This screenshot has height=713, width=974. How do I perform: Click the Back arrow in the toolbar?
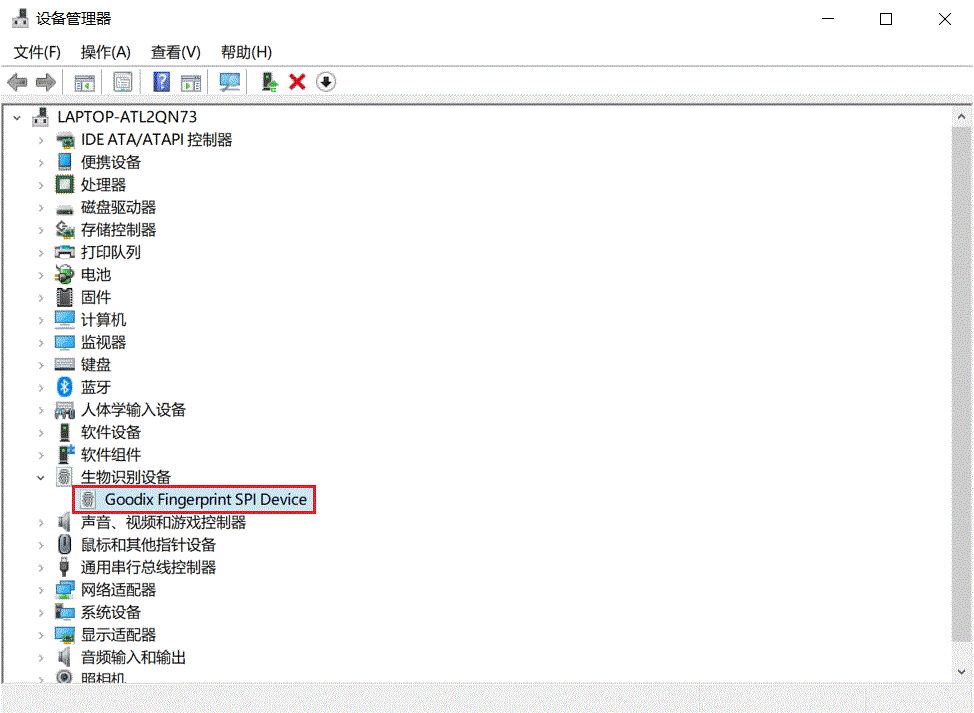point(17,82)
